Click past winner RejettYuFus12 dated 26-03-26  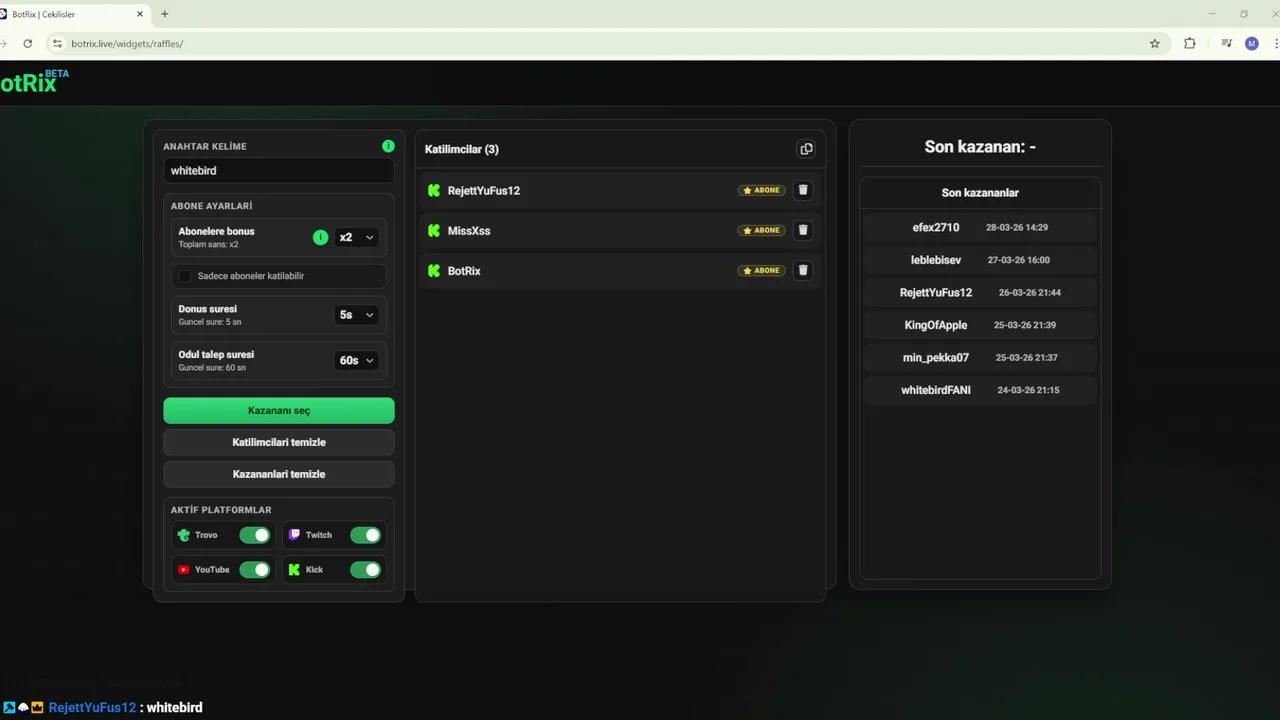coord(936,292)
